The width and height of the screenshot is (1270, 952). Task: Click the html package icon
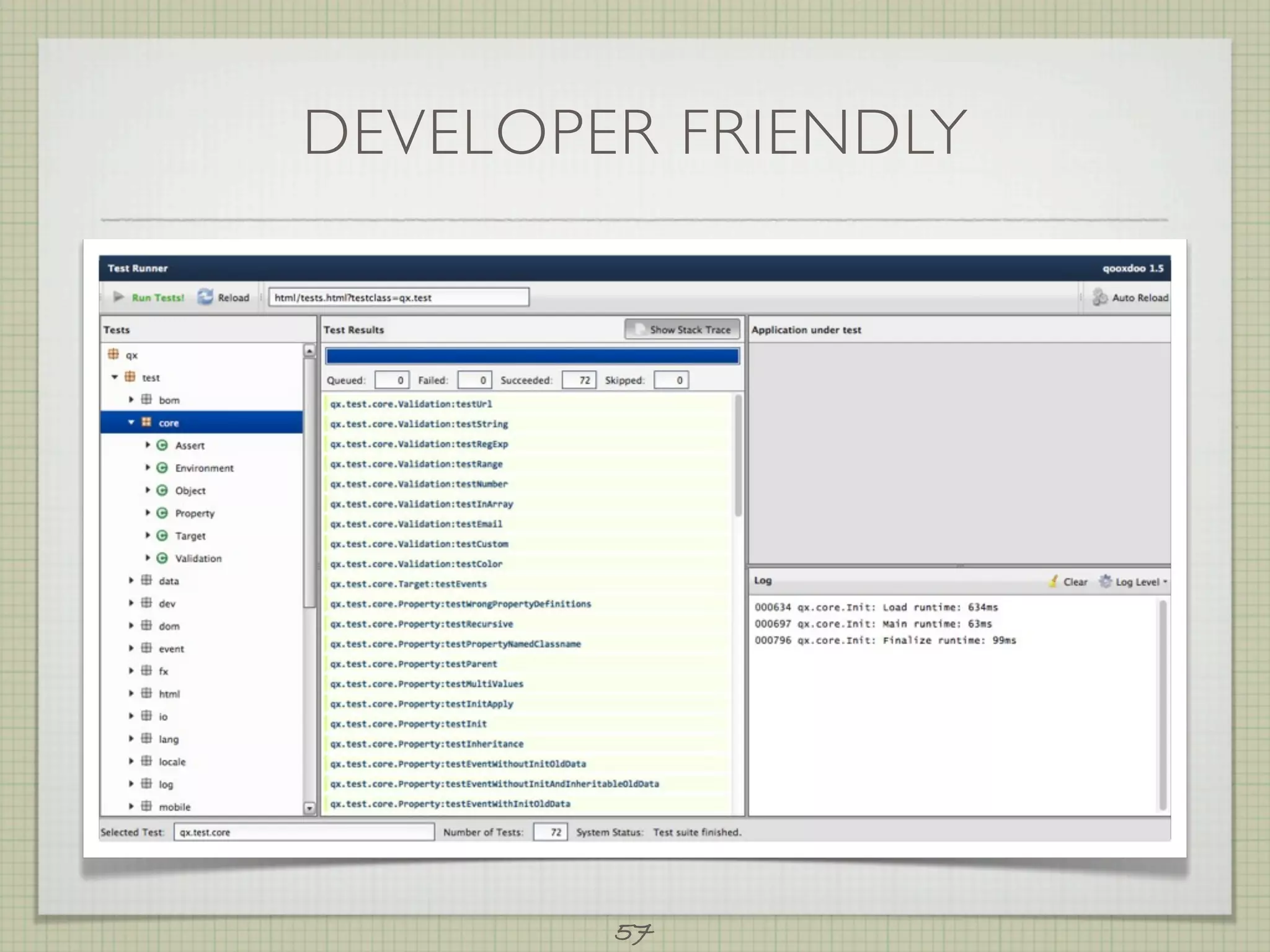pyautogui.click(x=146, y=693)
